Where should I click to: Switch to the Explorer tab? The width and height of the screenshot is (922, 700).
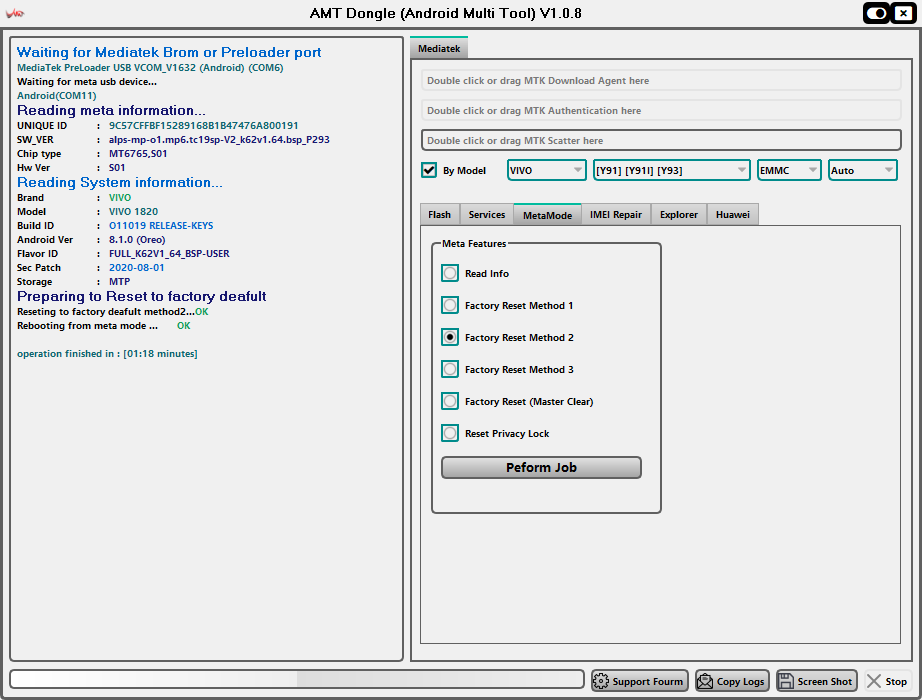[679, 215]
